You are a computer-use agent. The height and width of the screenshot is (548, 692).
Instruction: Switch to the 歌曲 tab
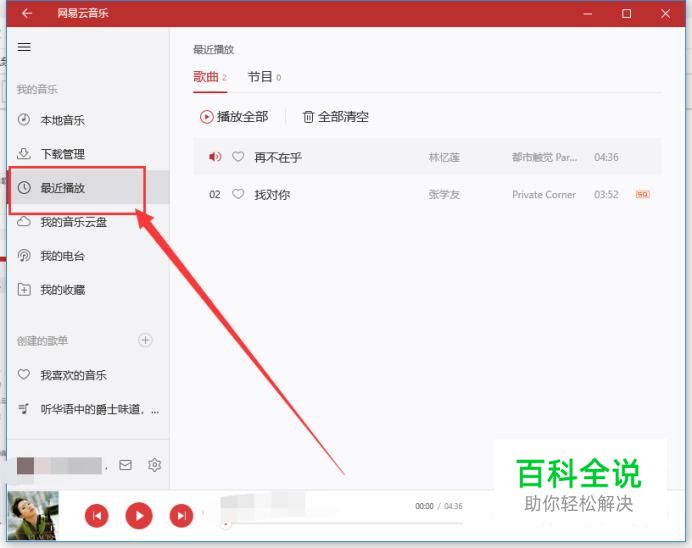(210, 77)
